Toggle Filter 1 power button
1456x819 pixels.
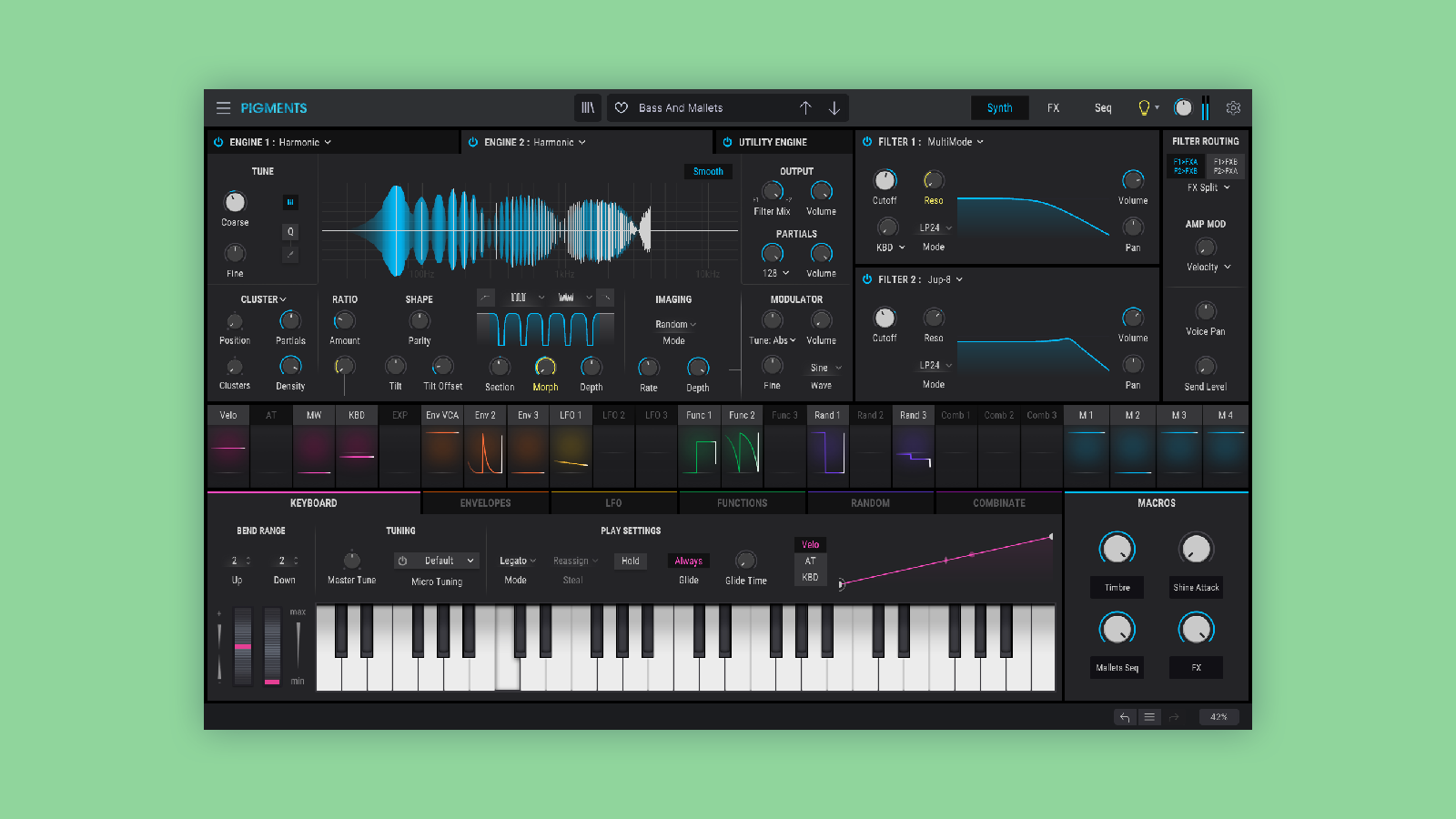pyautogui.click(x=867, y=142)
